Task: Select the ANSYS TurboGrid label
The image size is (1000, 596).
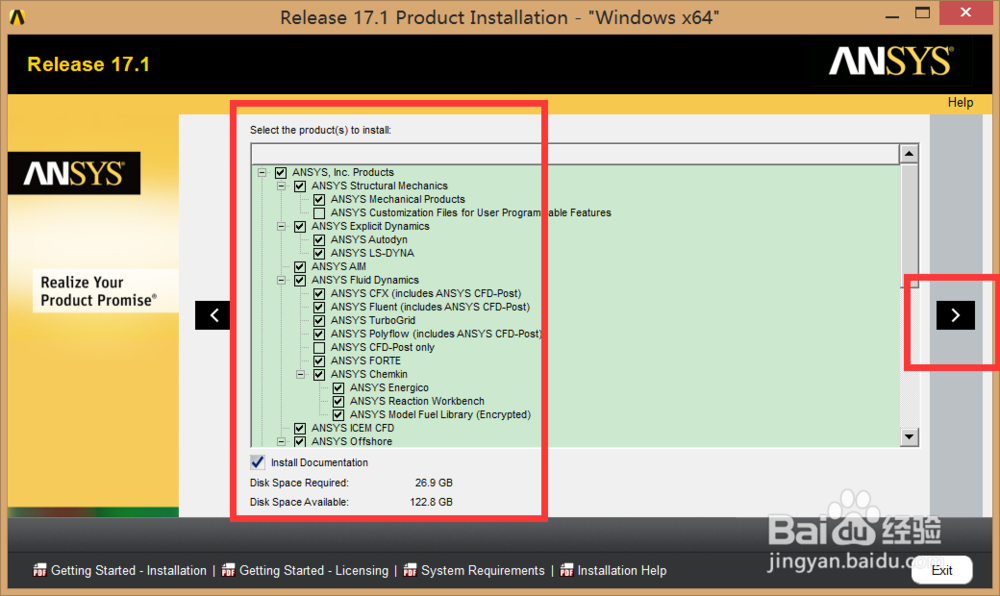Action: pos(373,321)
